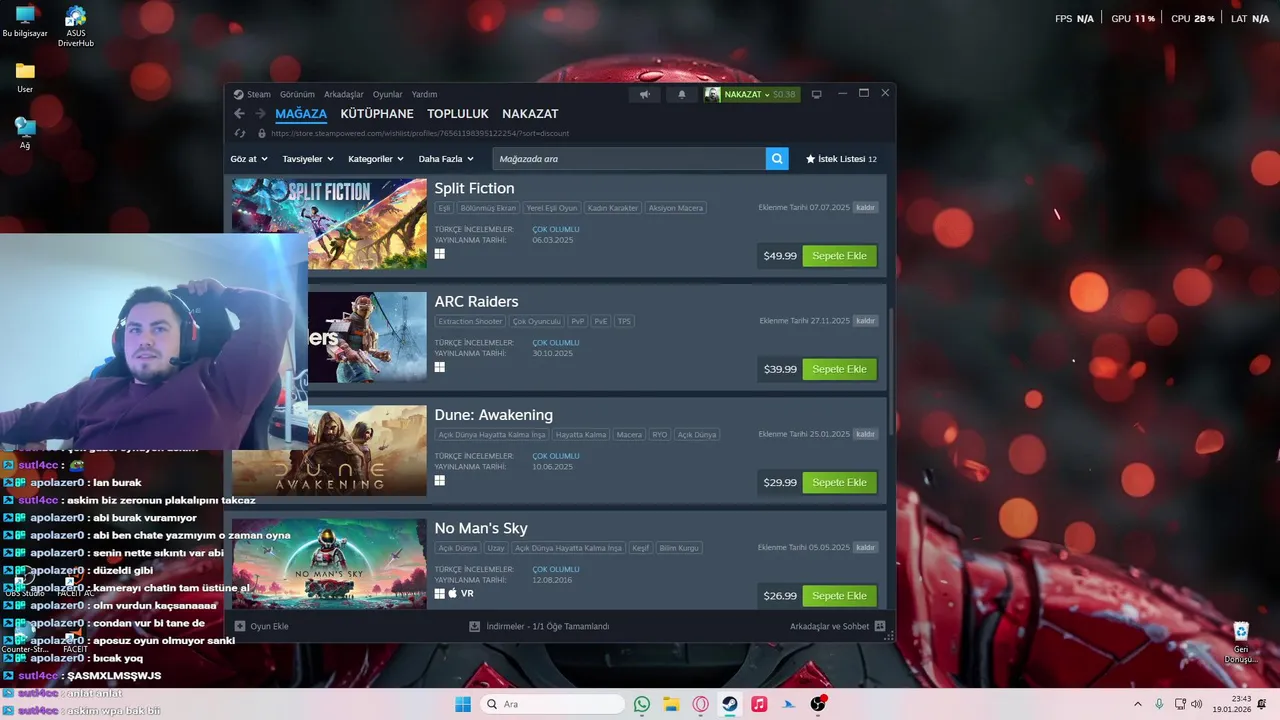Screen dimensions: 1280x720
Task: Expand the Tavsiyeler dropdown
Action: pos(308,159)
